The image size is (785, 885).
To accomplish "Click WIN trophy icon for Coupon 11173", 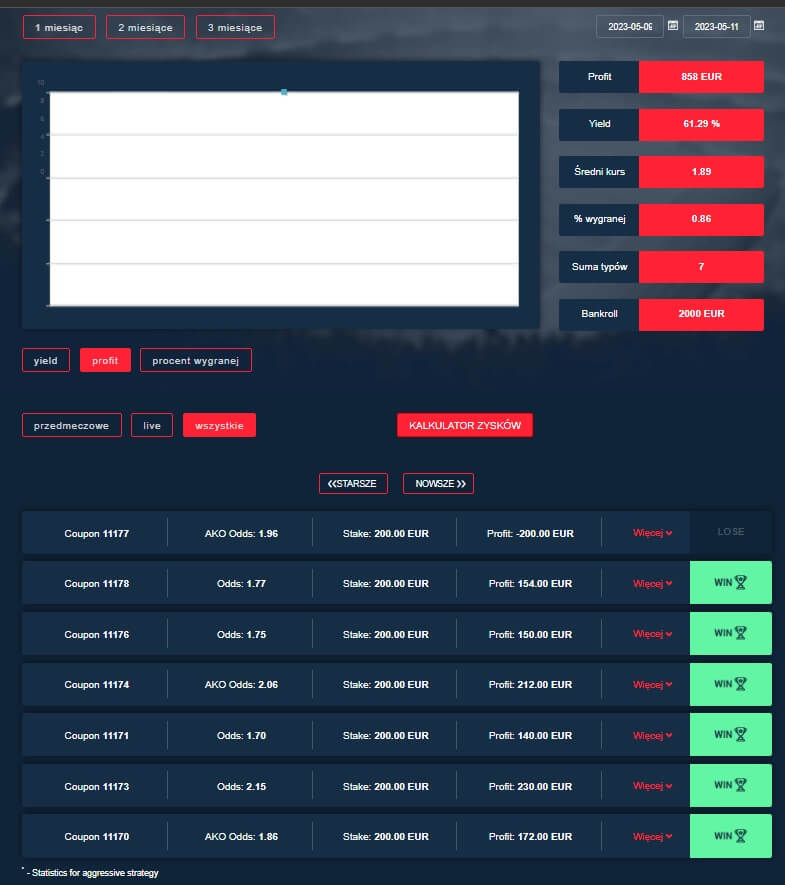I will click(741, 785).
